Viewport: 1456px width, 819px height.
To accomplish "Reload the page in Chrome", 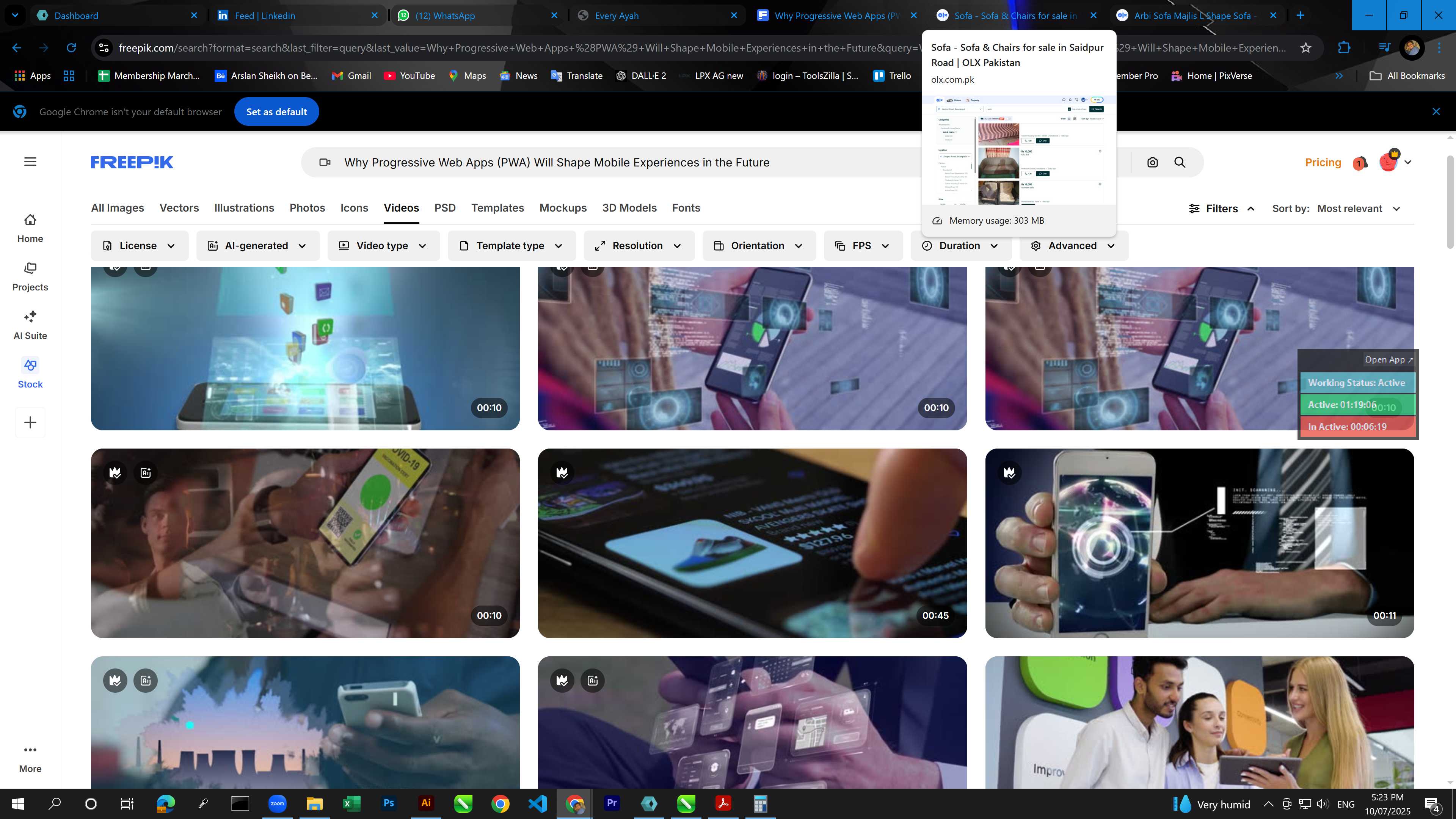I will pos(71,48).
